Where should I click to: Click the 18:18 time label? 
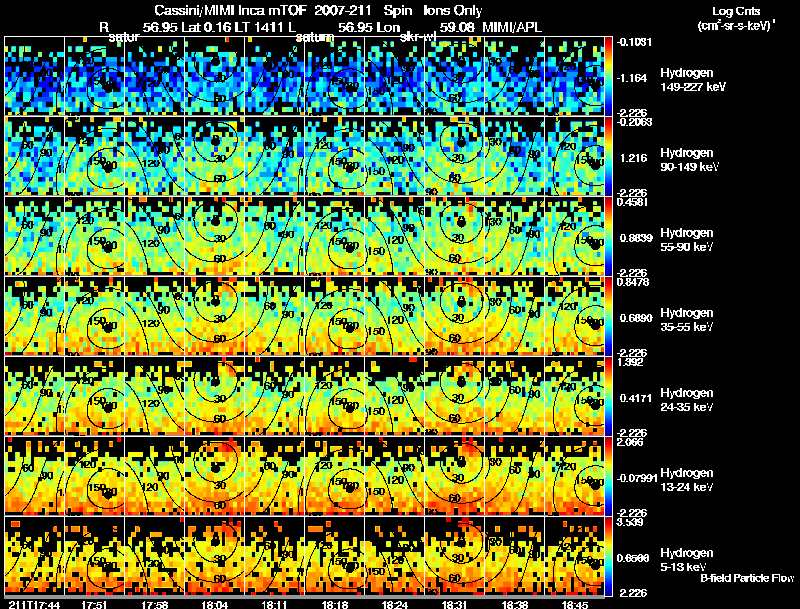coord(335,604)
